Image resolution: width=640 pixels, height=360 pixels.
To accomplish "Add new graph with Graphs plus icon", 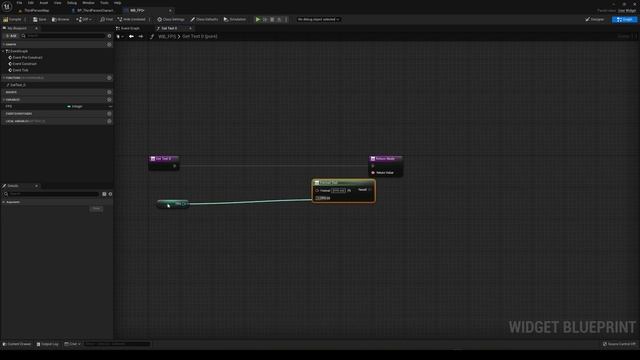I will 109,44.
